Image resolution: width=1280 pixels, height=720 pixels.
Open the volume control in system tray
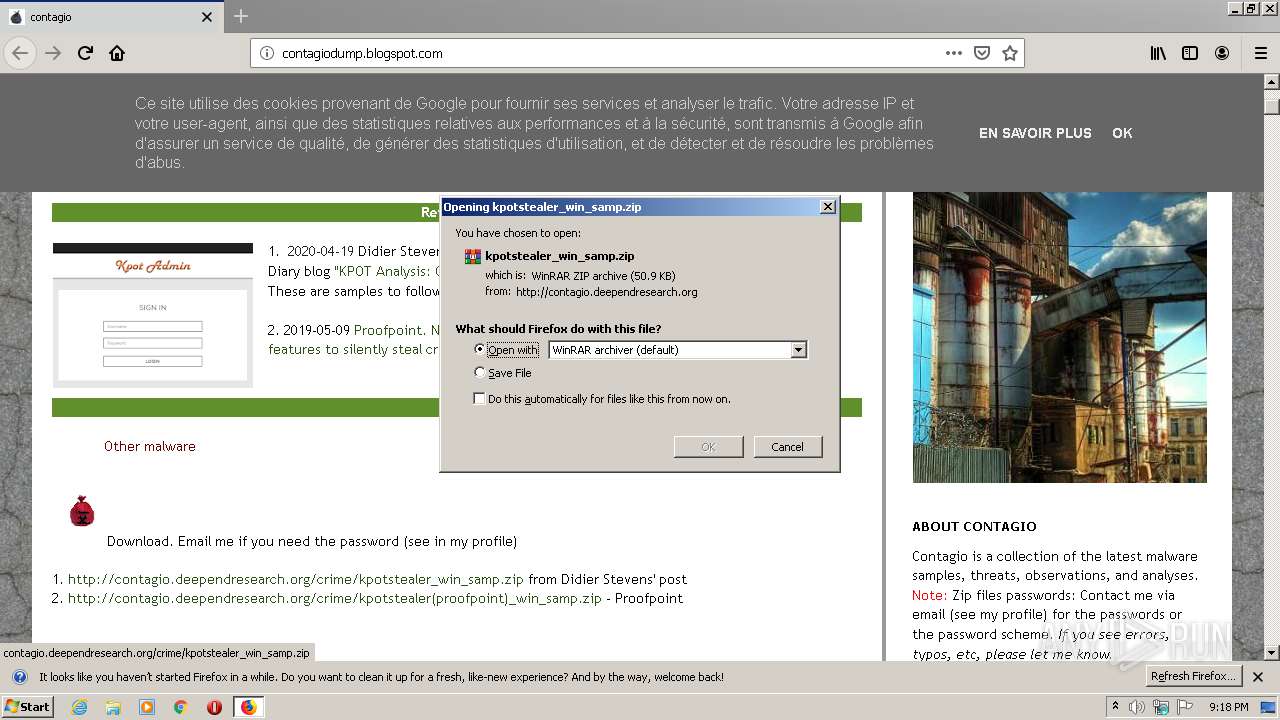[1137, 707]
